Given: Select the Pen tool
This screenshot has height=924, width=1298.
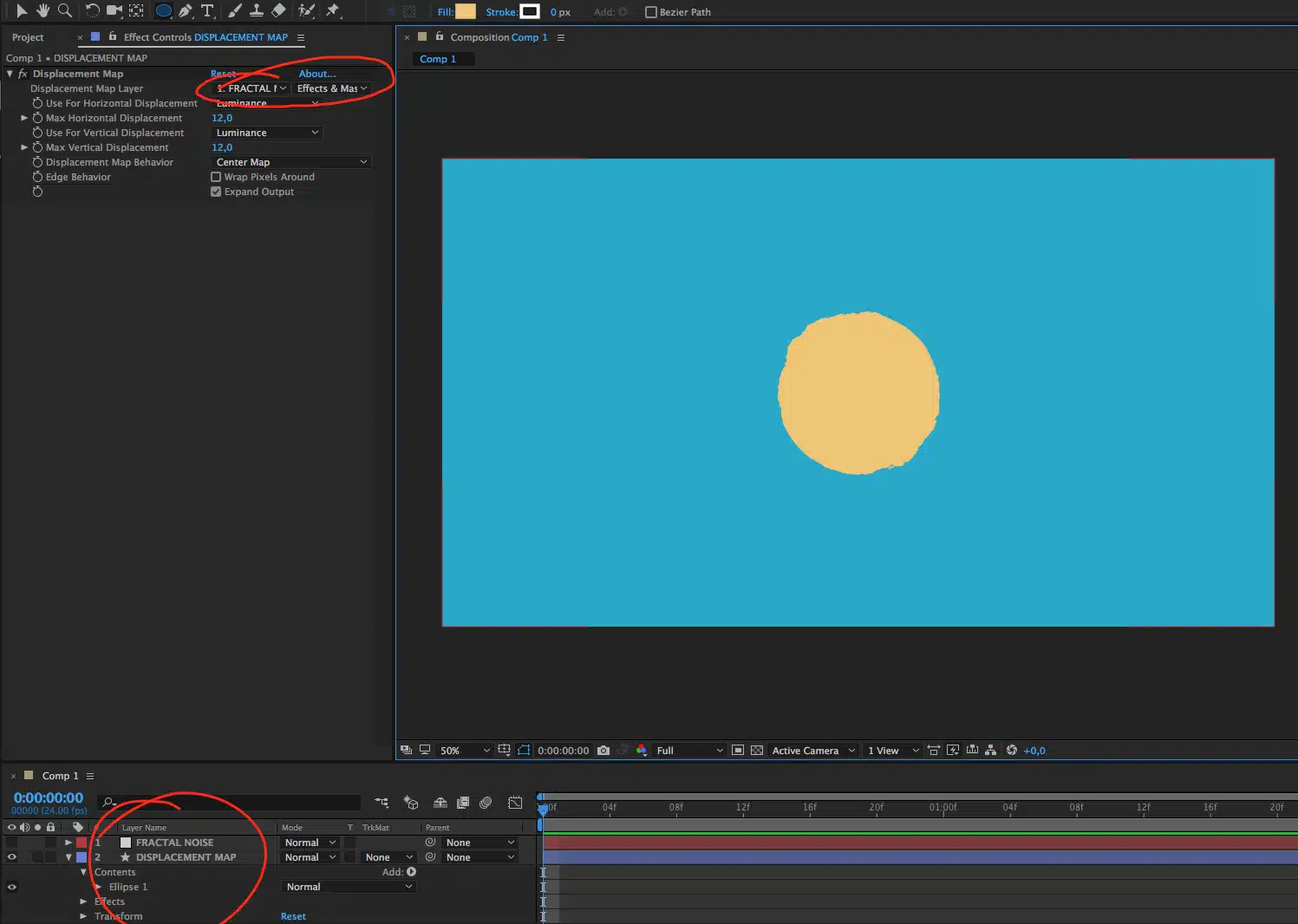Looking at the screenshot, I should tap(186, 10).
